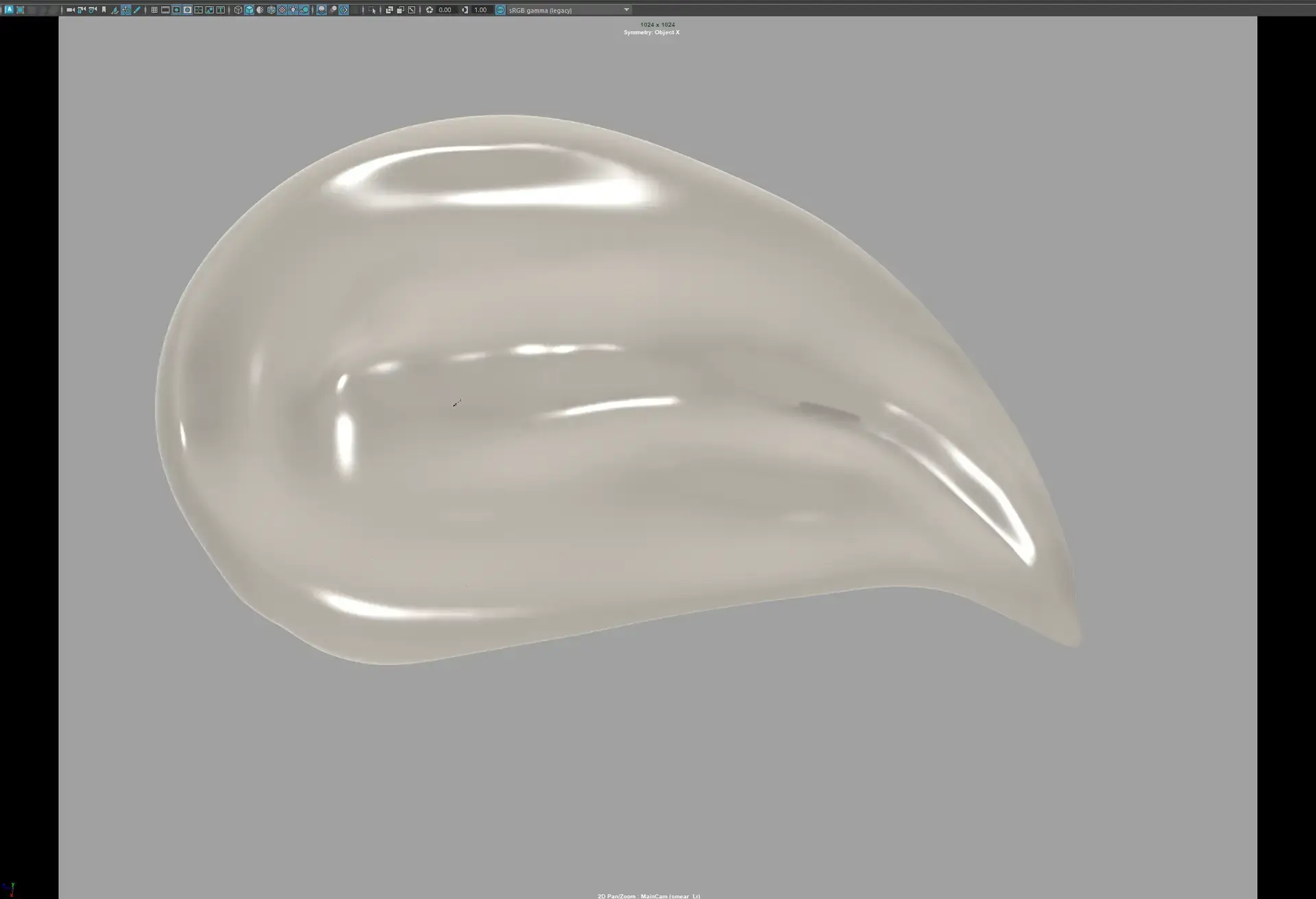Click the Select Camera icon
Viewport: 1316px width, 899px height.
pos(70,10)
